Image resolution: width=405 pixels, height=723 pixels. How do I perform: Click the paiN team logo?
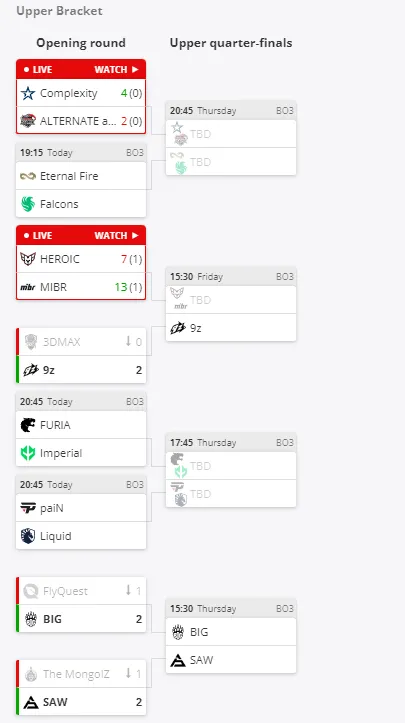(x=28, y=508)
